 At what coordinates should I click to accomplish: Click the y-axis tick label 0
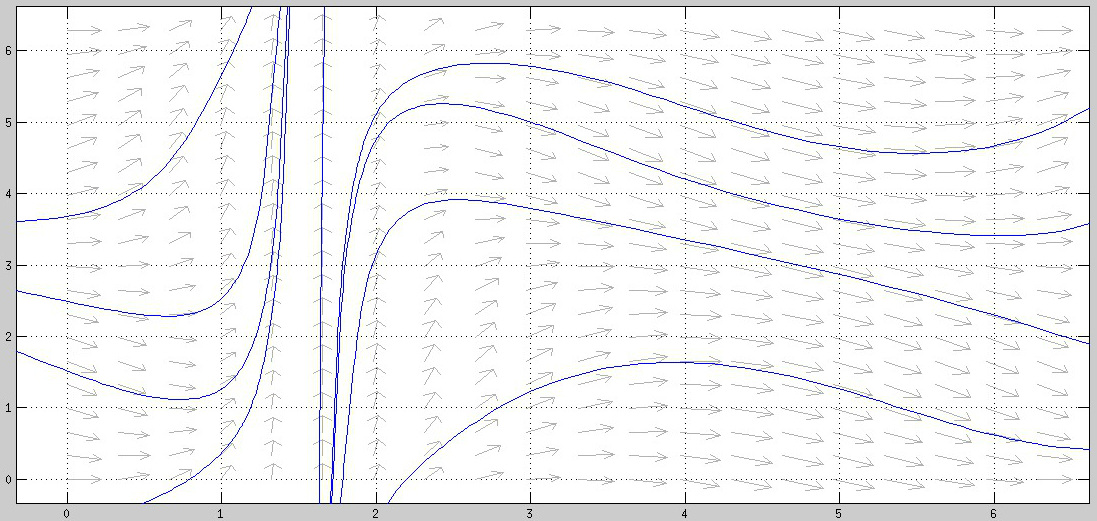(7, 480)
